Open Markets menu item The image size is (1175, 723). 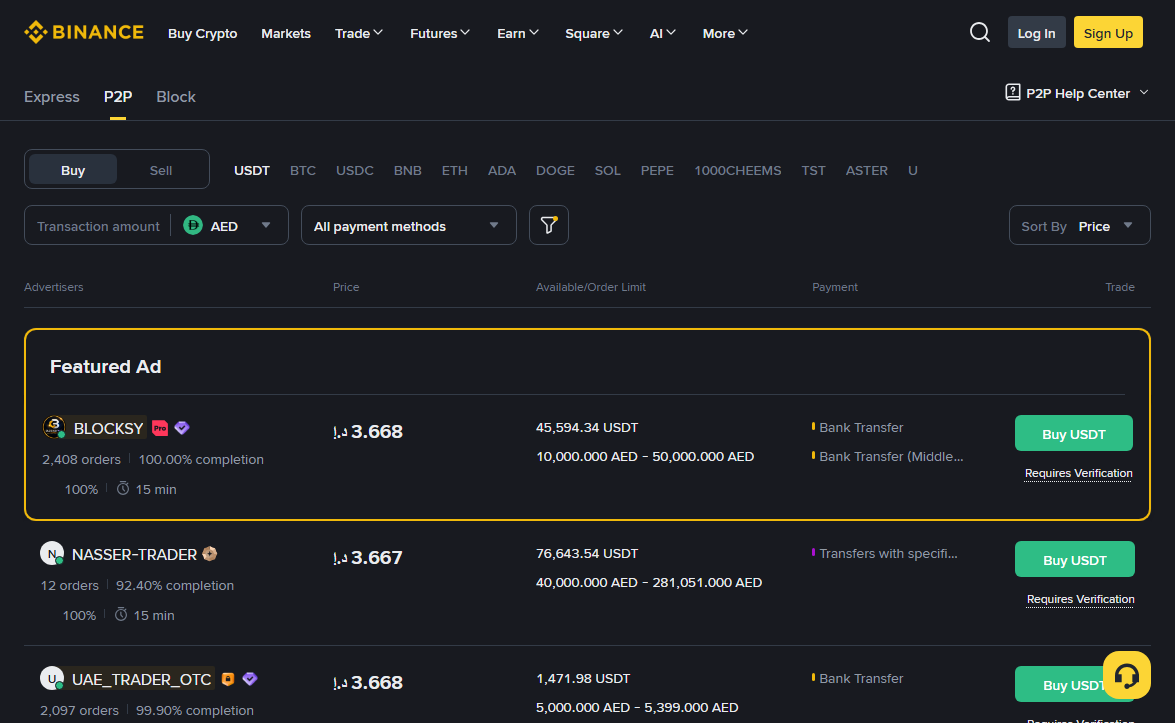coord(286,33)
